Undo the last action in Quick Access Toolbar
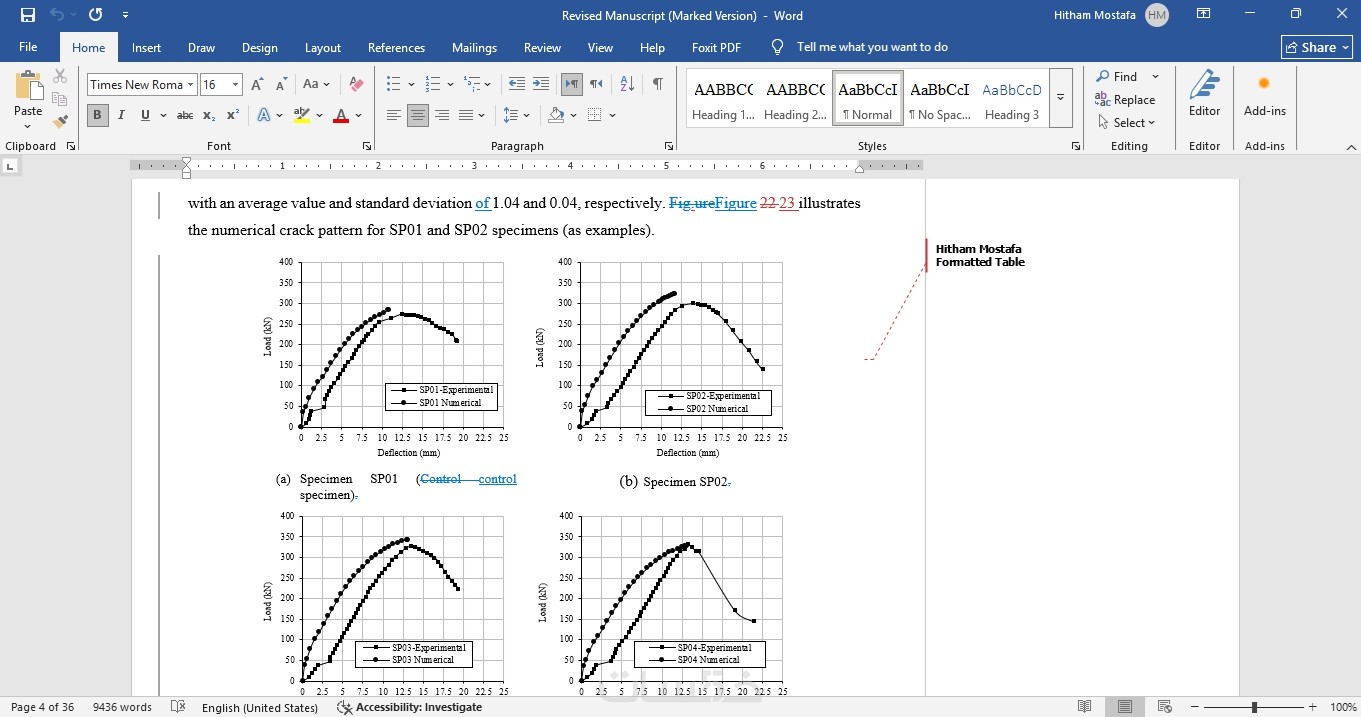 click(57, 15)
